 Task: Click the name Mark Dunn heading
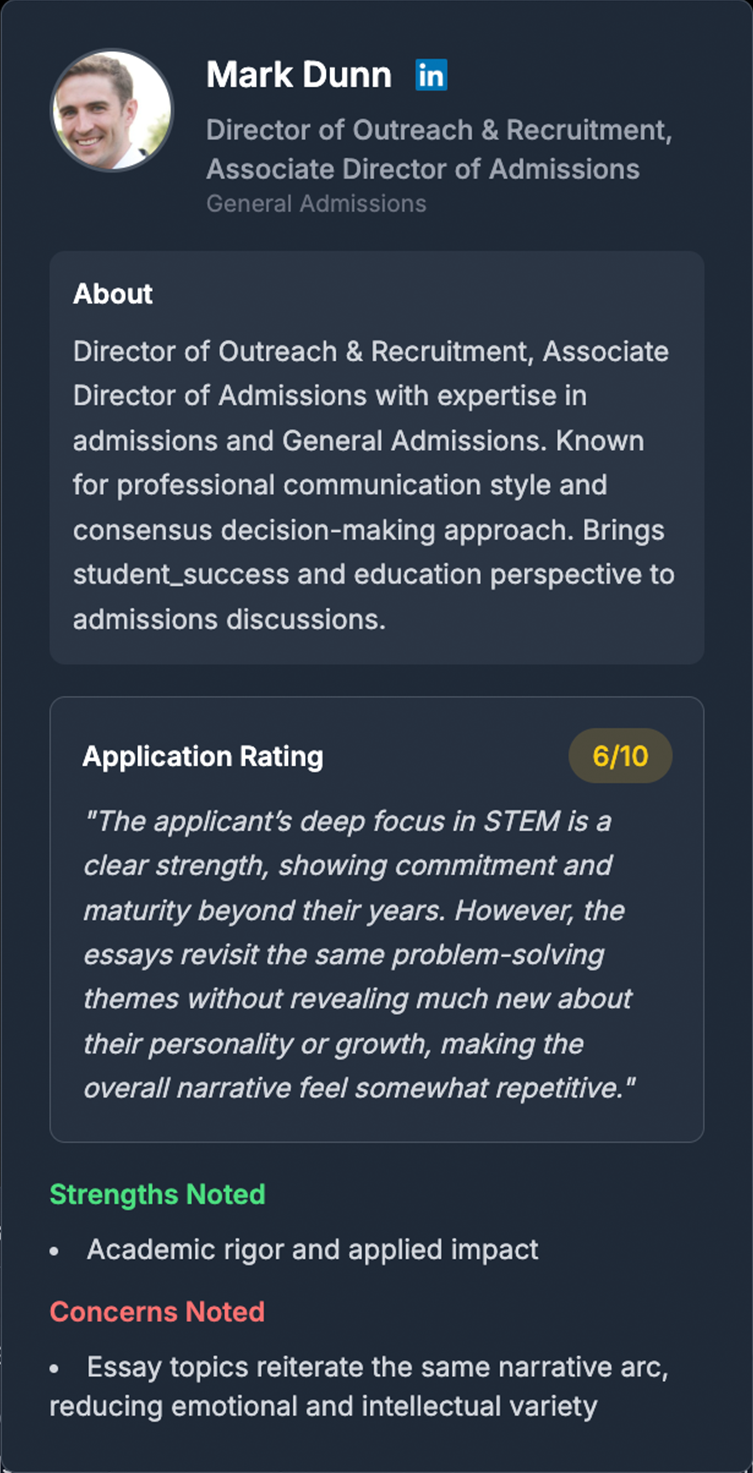(297, 74)
